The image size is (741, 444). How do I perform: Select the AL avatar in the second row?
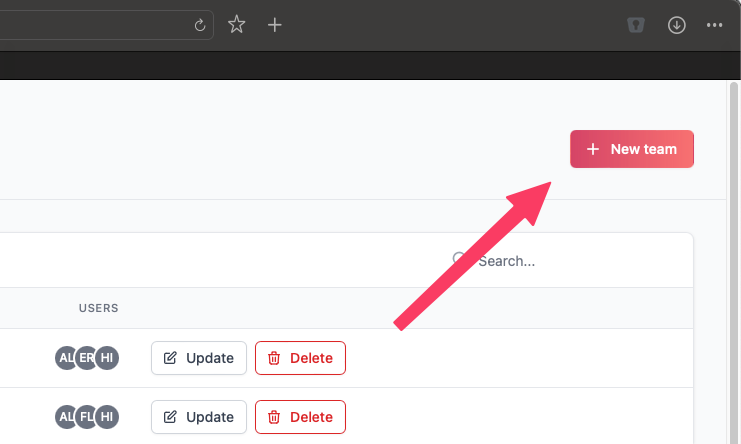coord(66,416)
